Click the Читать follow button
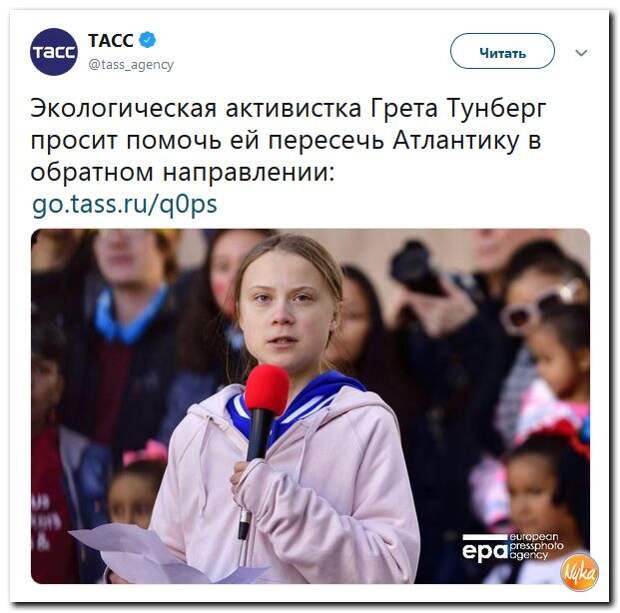The height and width of the screenshot is (613, 620). [502, 51]
